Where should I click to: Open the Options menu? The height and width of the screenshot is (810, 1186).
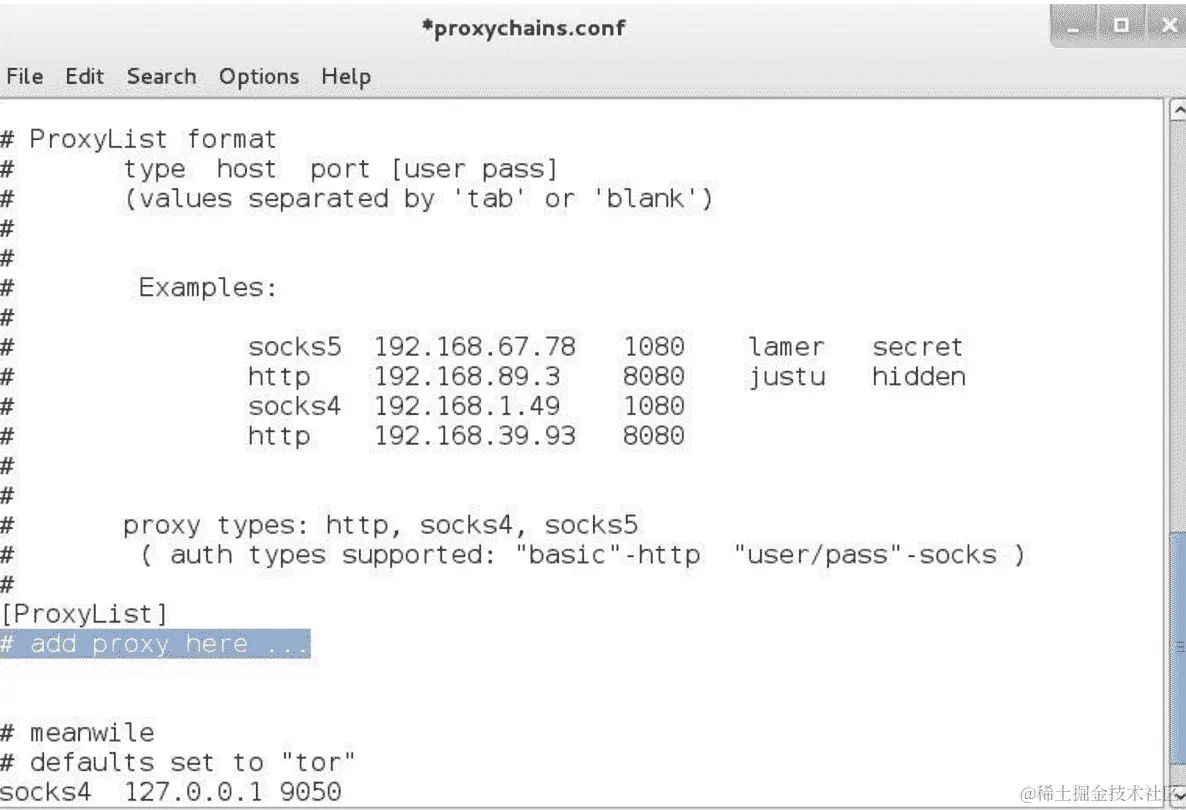pyautogui.click(x=259, y=77)
